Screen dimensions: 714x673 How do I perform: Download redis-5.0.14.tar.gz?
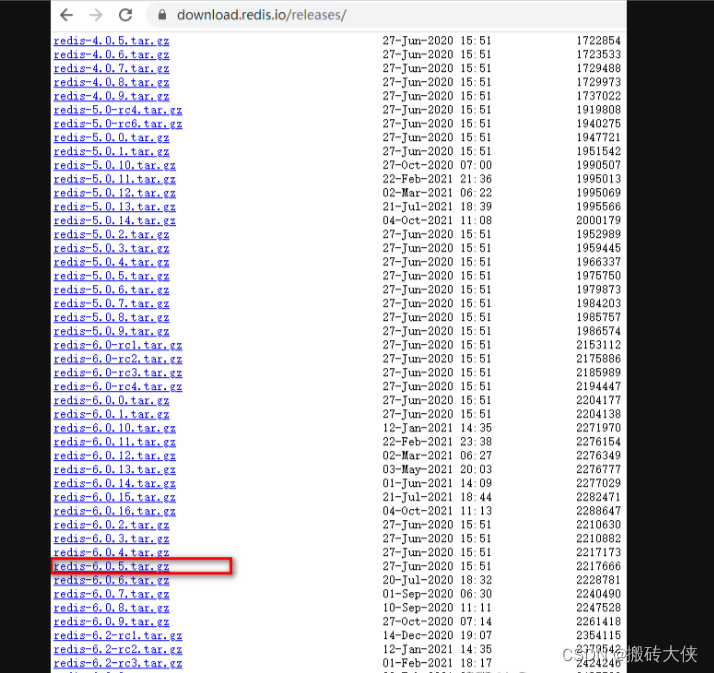pos(115,221)
